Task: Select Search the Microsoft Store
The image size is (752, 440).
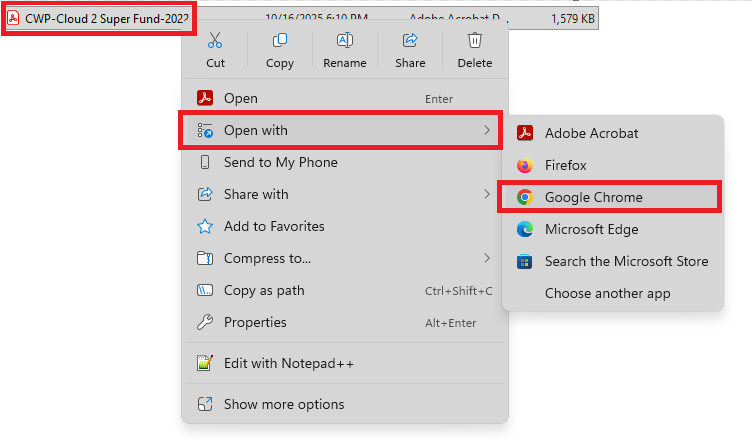Action: tap(625, 261)
